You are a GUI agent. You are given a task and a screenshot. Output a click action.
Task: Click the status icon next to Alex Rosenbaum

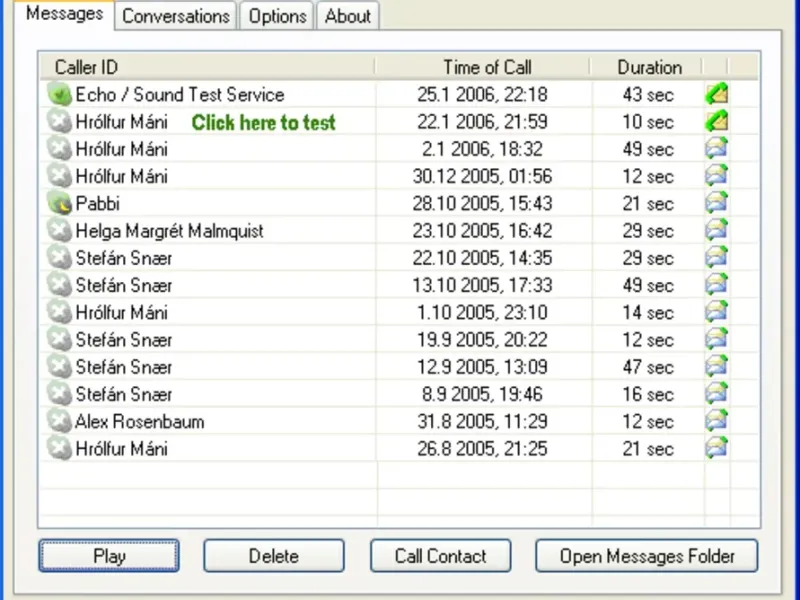[x=59, y=421]
